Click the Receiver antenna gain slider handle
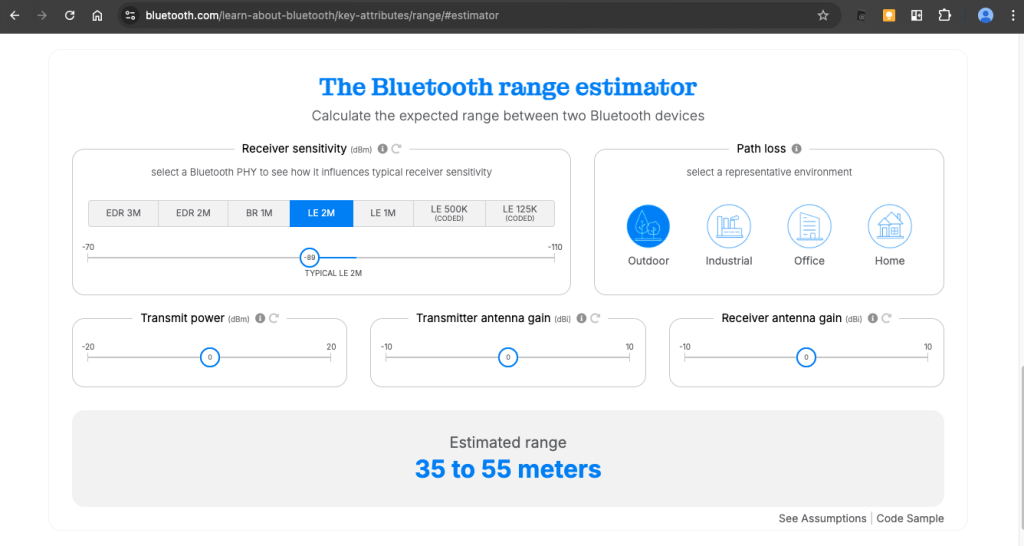The width and height of the screenshot is (1024, 546). [x=806, y=357]
